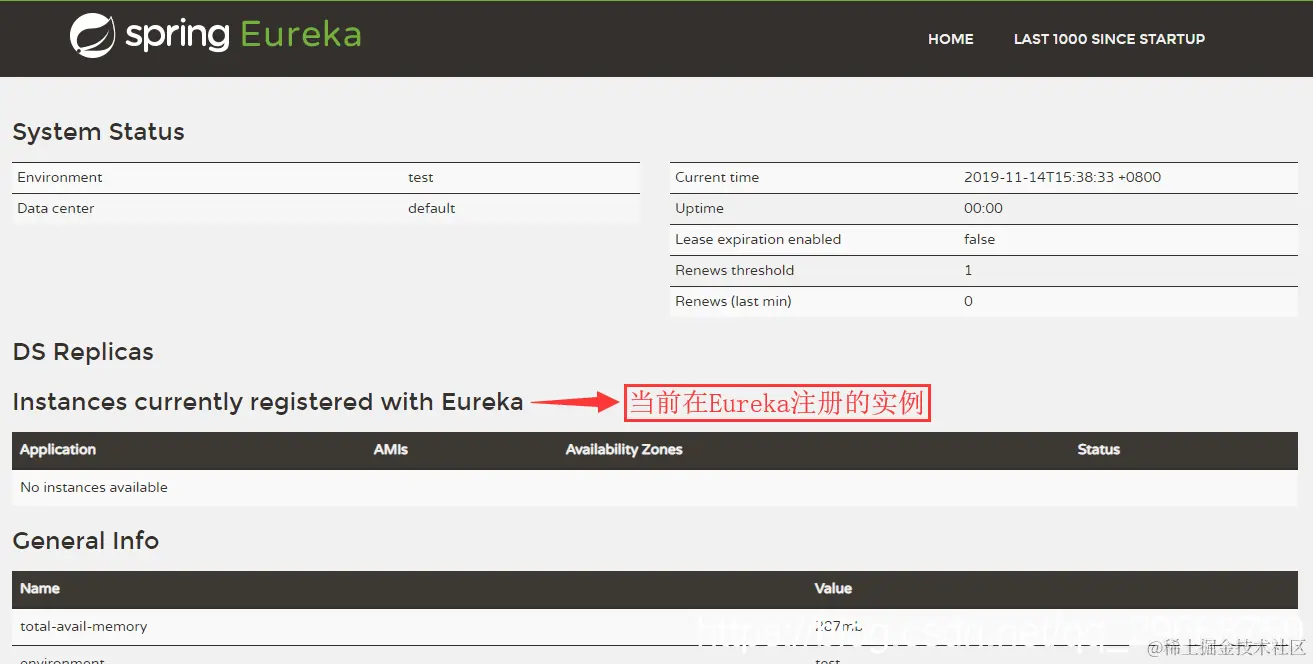Click the Uptime label
Image resolution: width=1313 pixels, height=664 pixels.
point(699,208)
